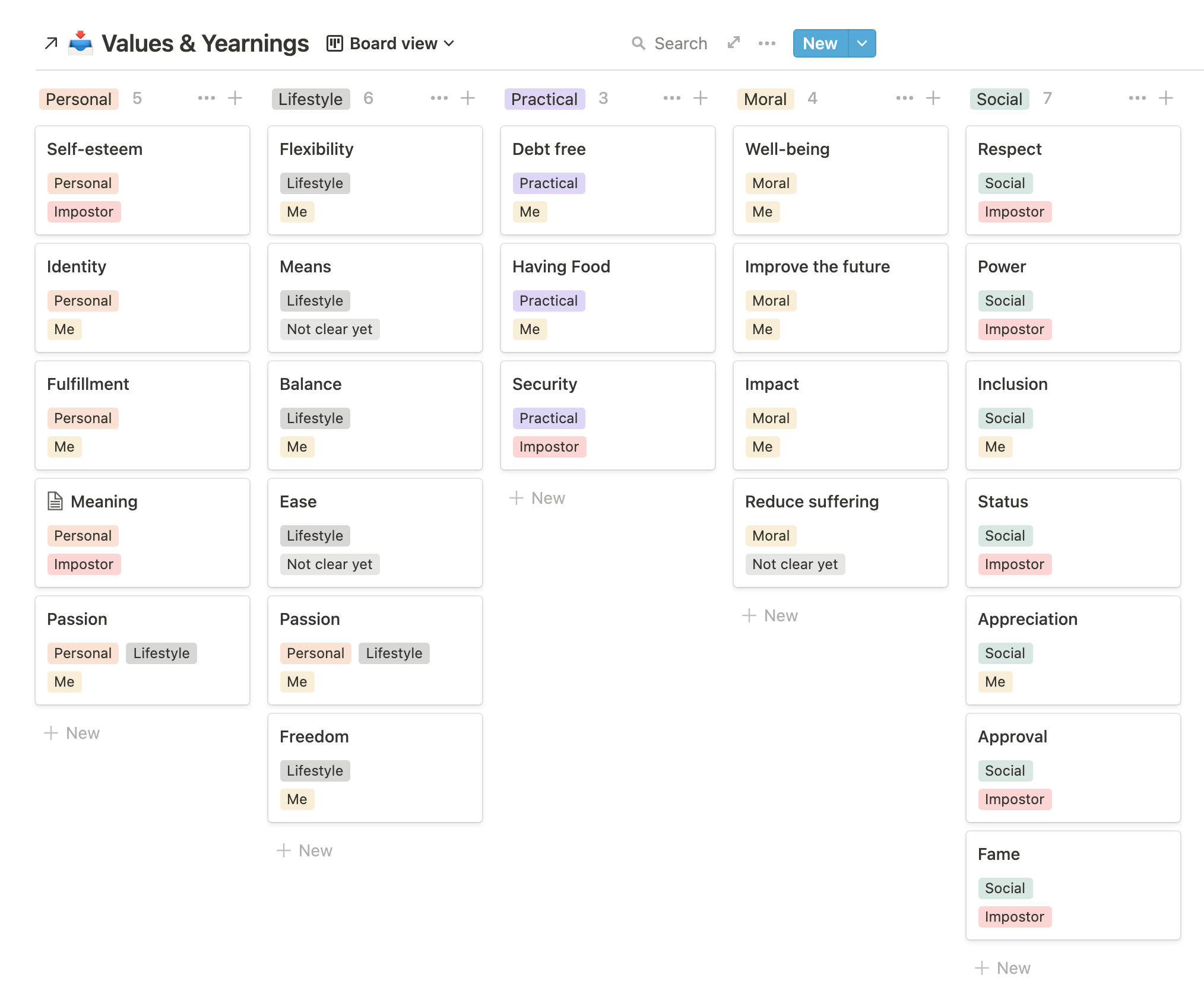Screen dimensions: 1204x997
Task: Select the Personal column header tag
Action: tap(79, 99)
